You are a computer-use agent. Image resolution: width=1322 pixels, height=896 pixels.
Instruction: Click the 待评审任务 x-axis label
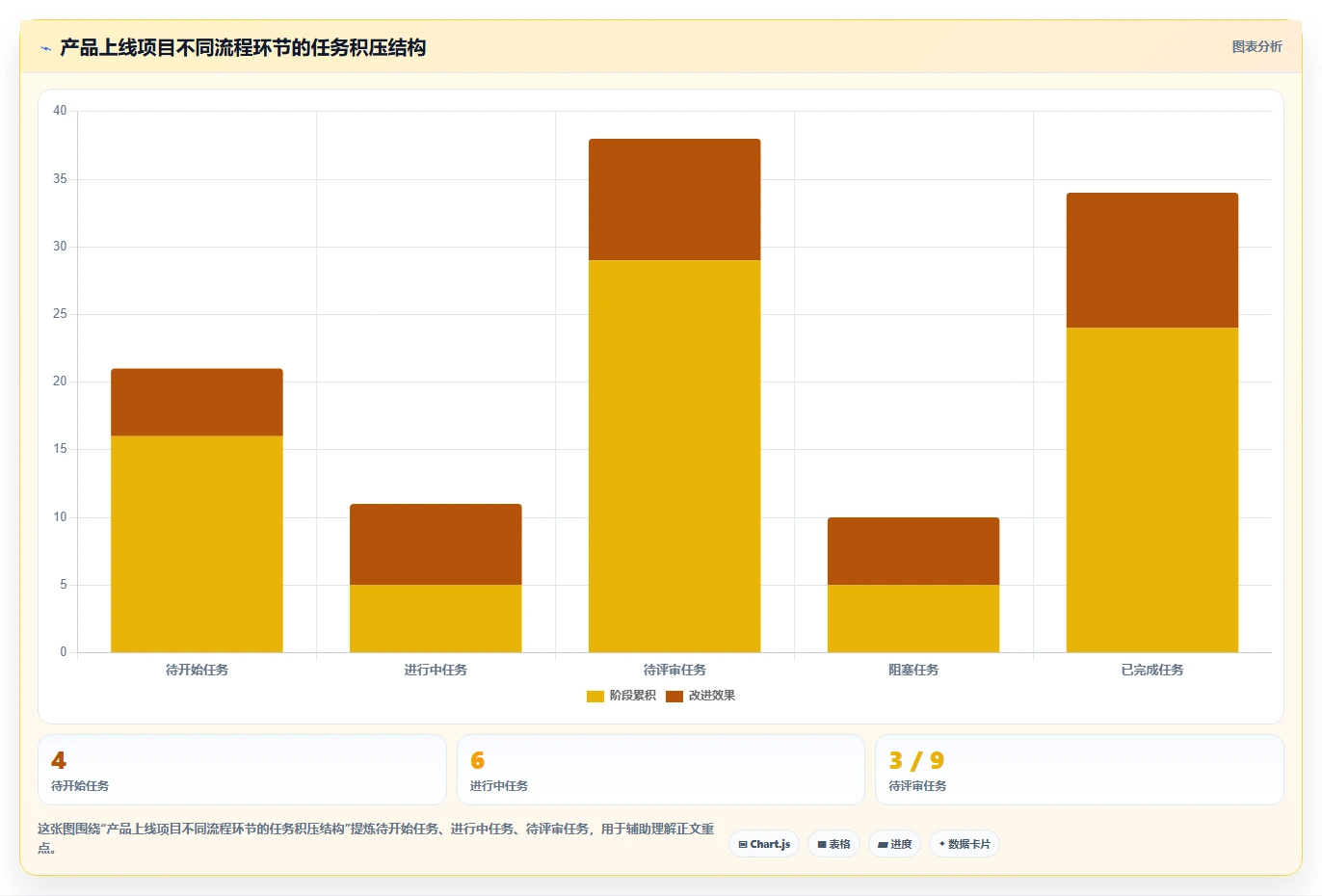pyautogui.click(x=674, y=670)
